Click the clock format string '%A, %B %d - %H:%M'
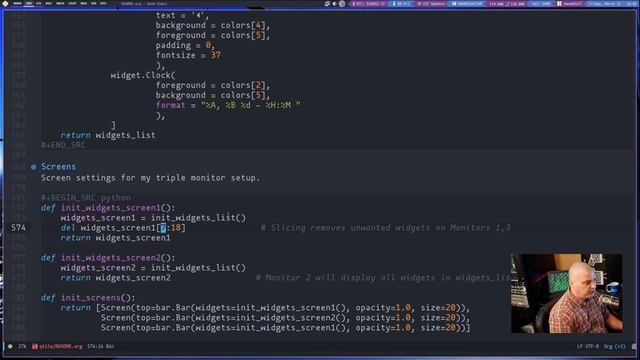 point(250,105)
